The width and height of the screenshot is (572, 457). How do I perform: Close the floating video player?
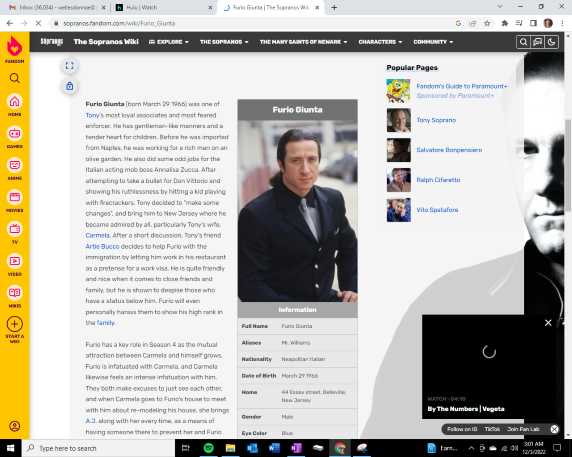(x=548, y=323)
